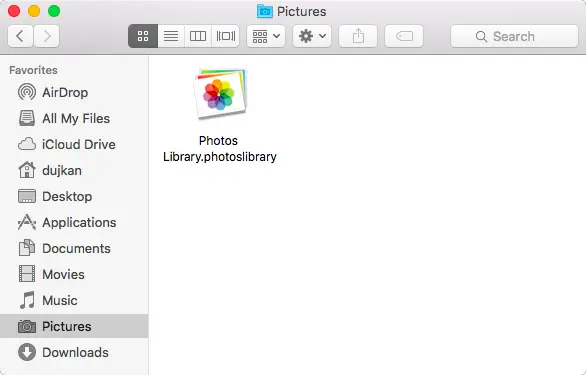Open the item arrangement dropdown
Image resolution: width=586 pixels, height=375 pixels.
(x=266, y=36)
